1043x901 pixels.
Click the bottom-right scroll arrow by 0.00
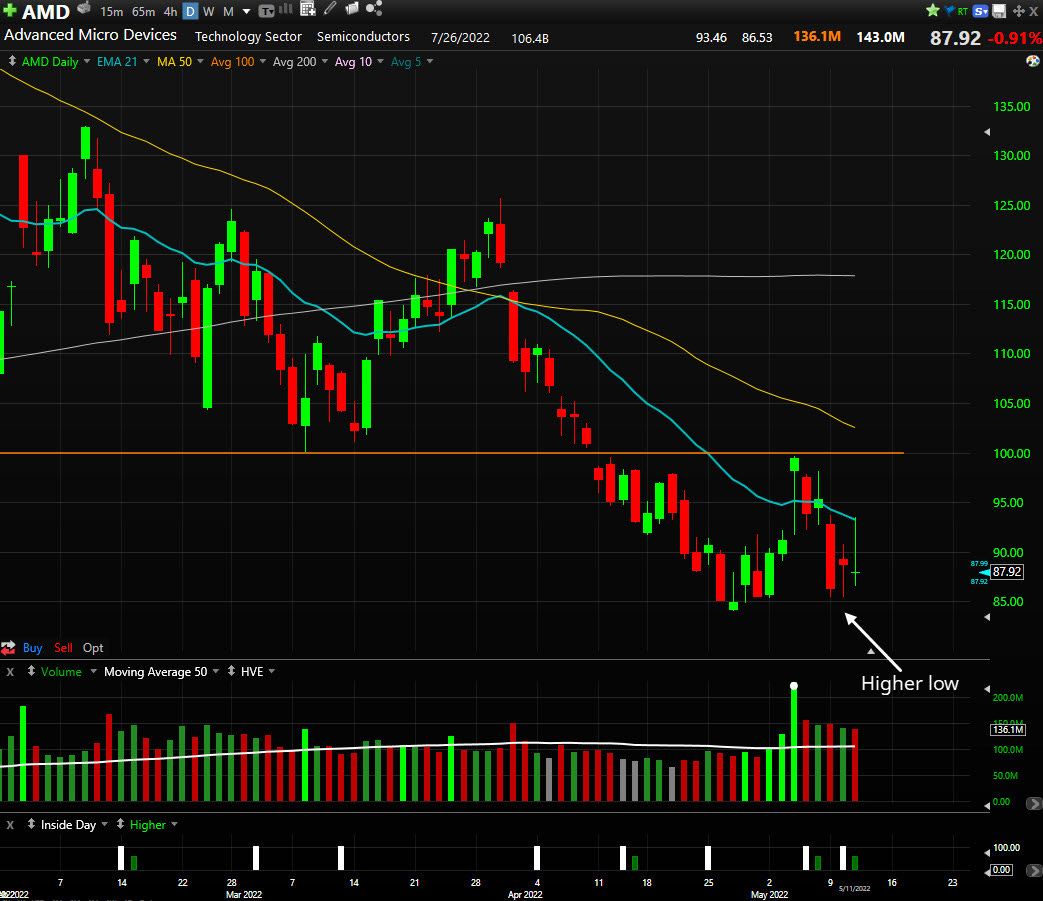[1034, 870]
